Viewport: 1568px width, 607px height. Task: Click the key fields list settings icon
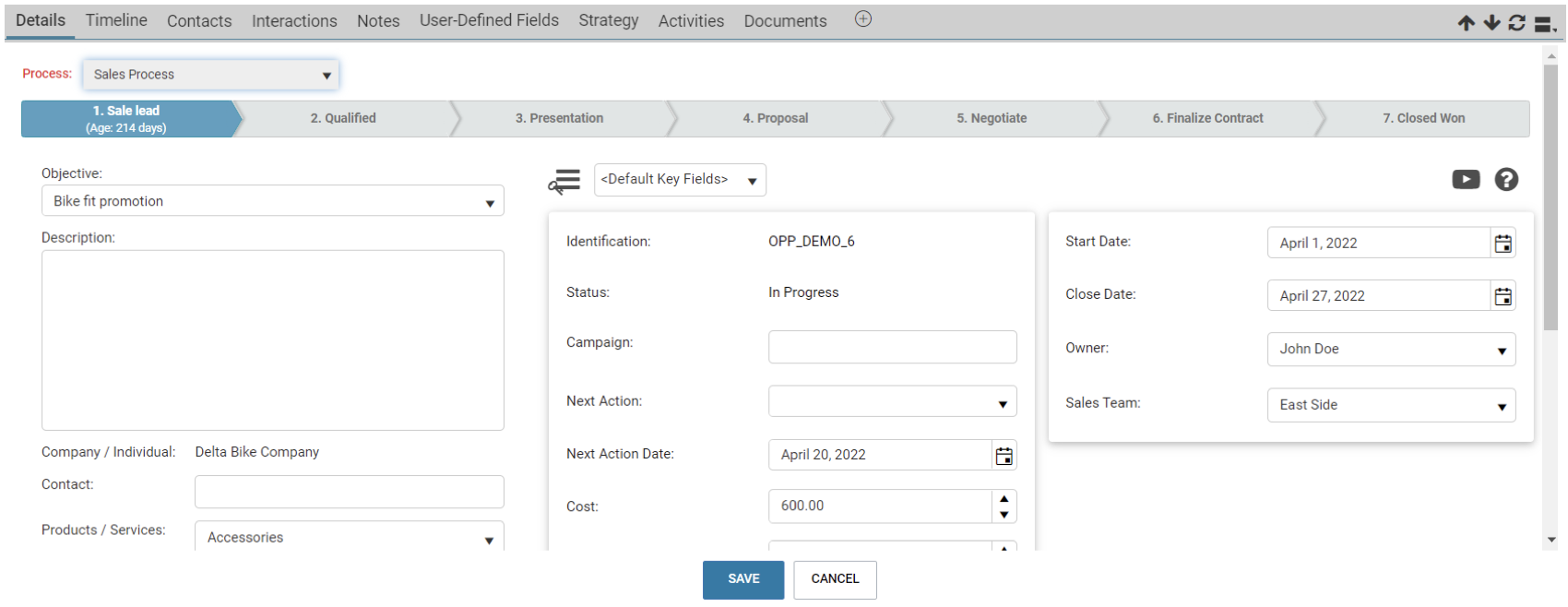click(564, 181)
